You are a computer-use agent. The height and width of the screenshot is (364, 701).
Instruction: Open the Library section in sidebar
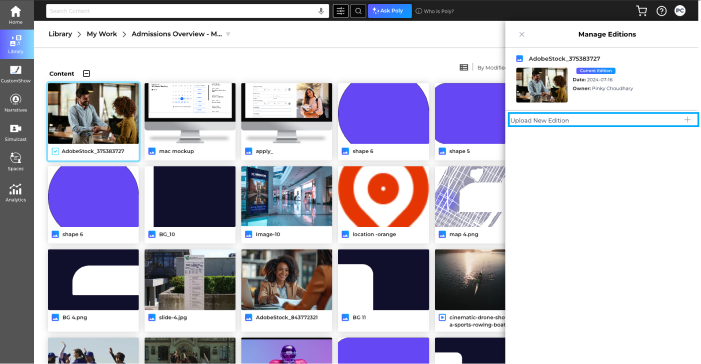[16, 44]
